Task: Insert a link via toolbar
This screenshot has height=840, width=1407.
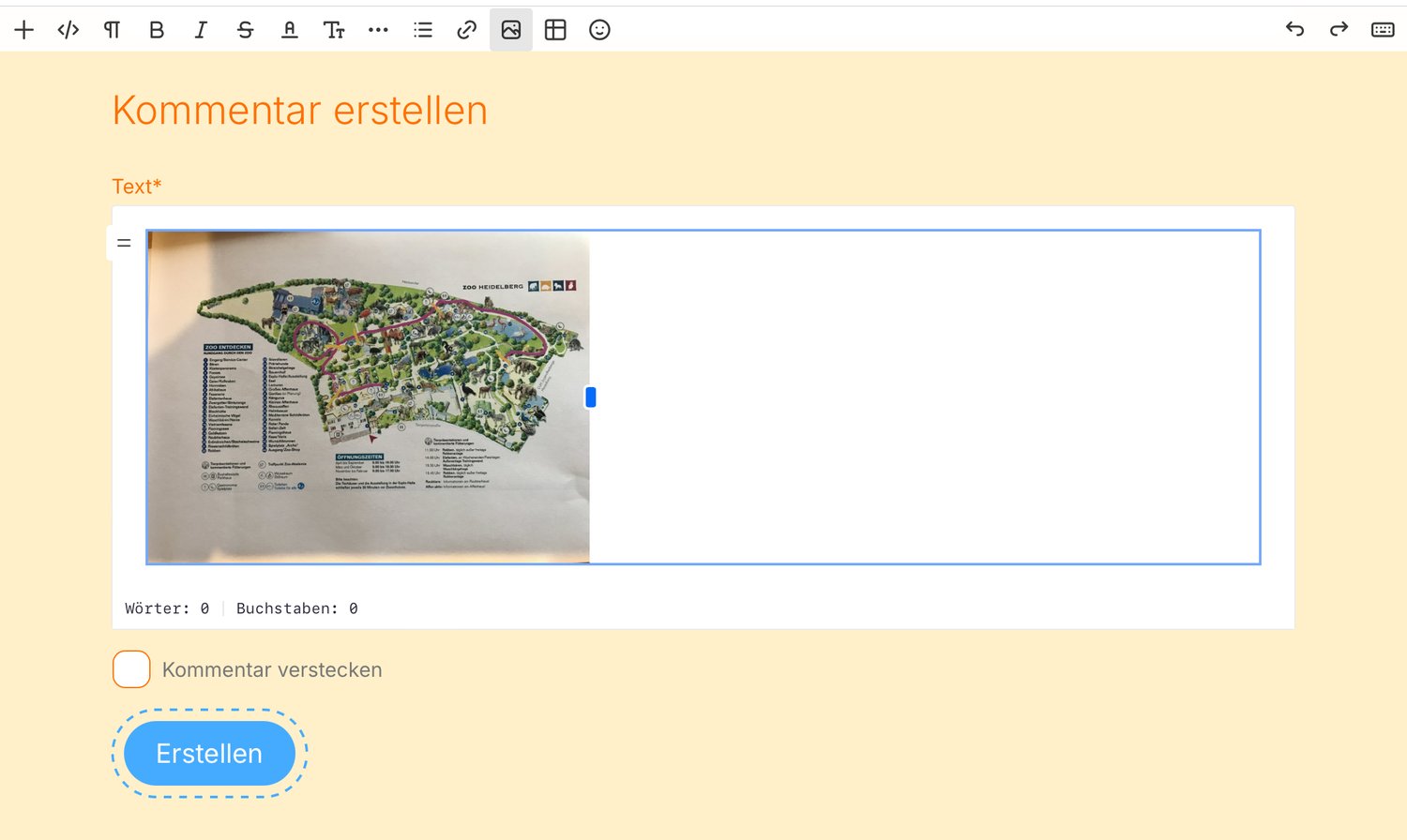Action: coord(467,30)
